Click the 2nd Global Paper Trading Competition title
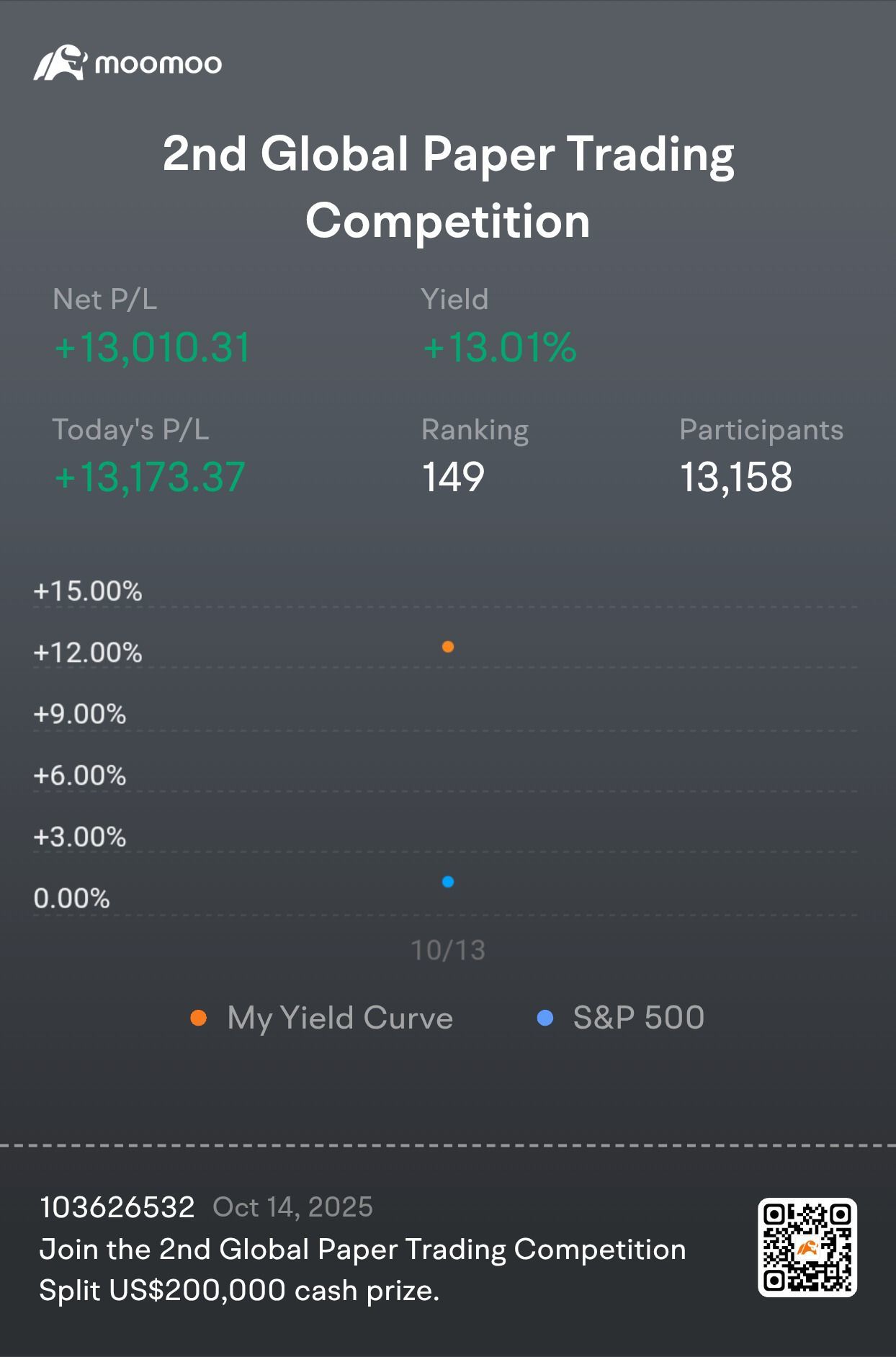This screenshot has width=896, height=1357. tap(448, 187)
